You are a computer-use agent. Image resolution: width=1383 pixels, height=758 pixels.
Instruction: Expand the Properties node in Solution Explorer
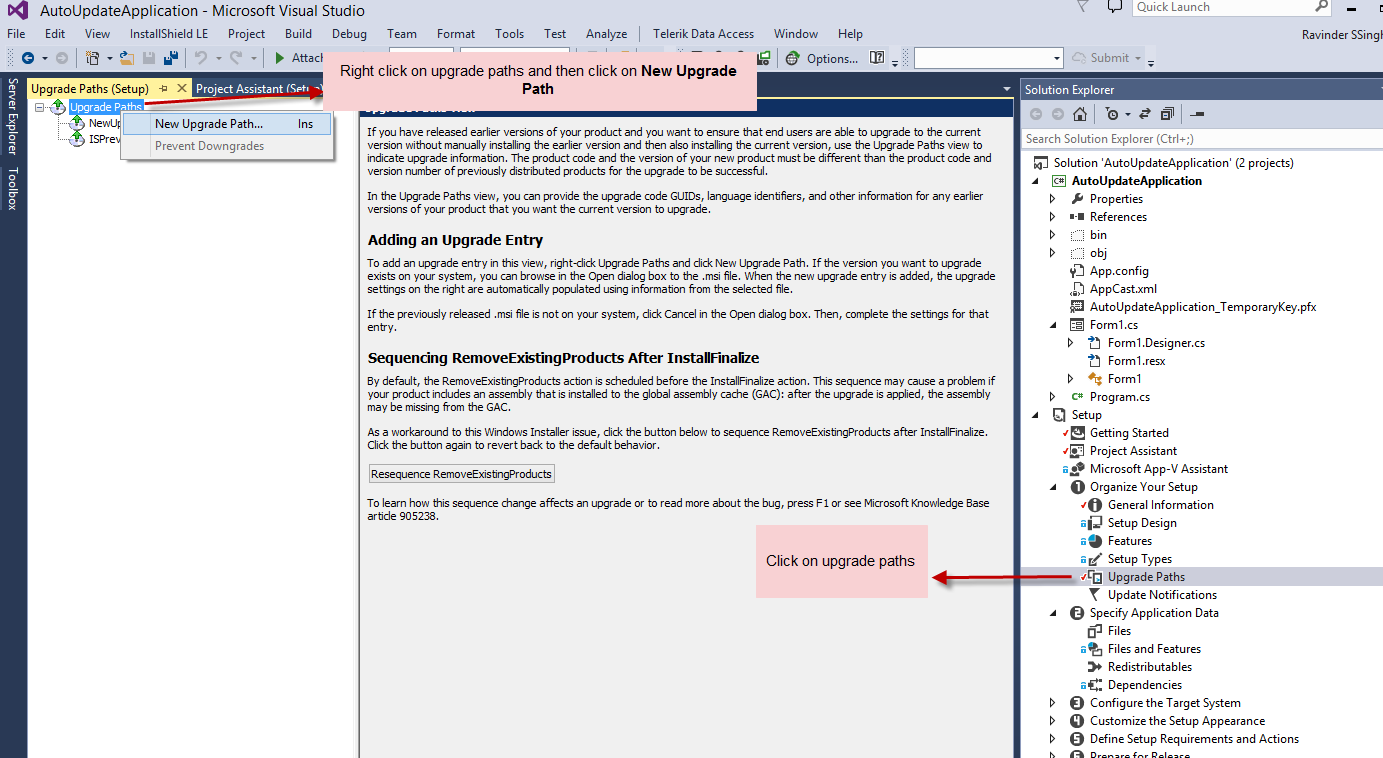pyautogui.click(x=1052, y=199)
